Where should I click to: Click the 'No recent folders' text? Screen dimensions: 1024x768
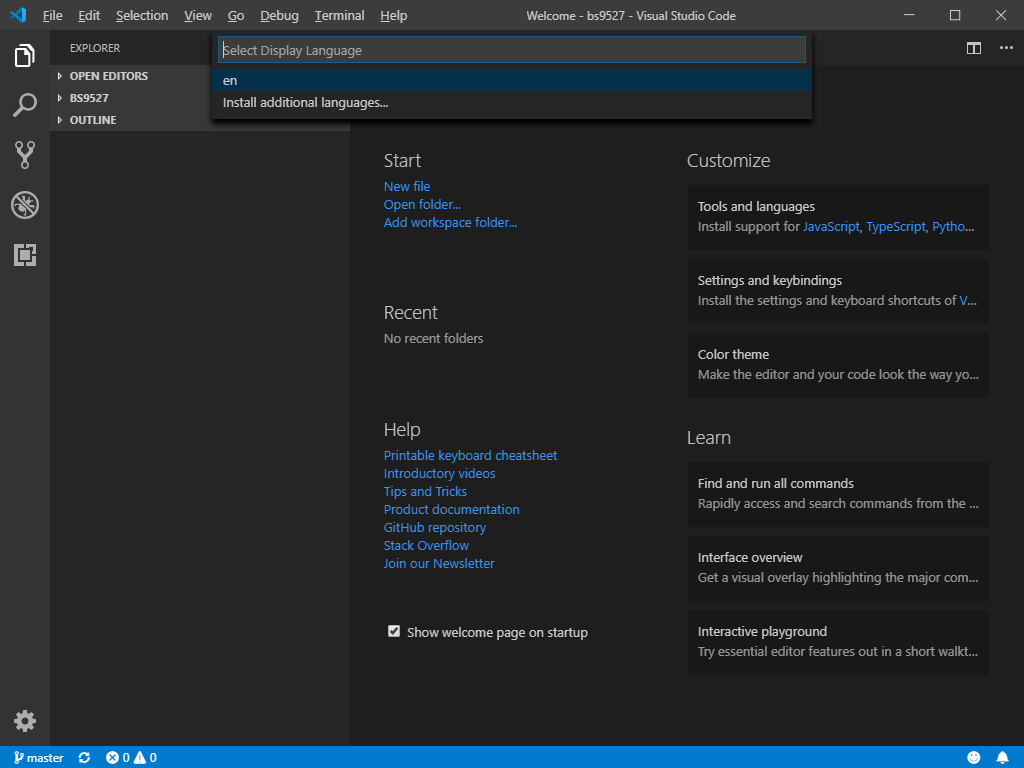(434, 338)
